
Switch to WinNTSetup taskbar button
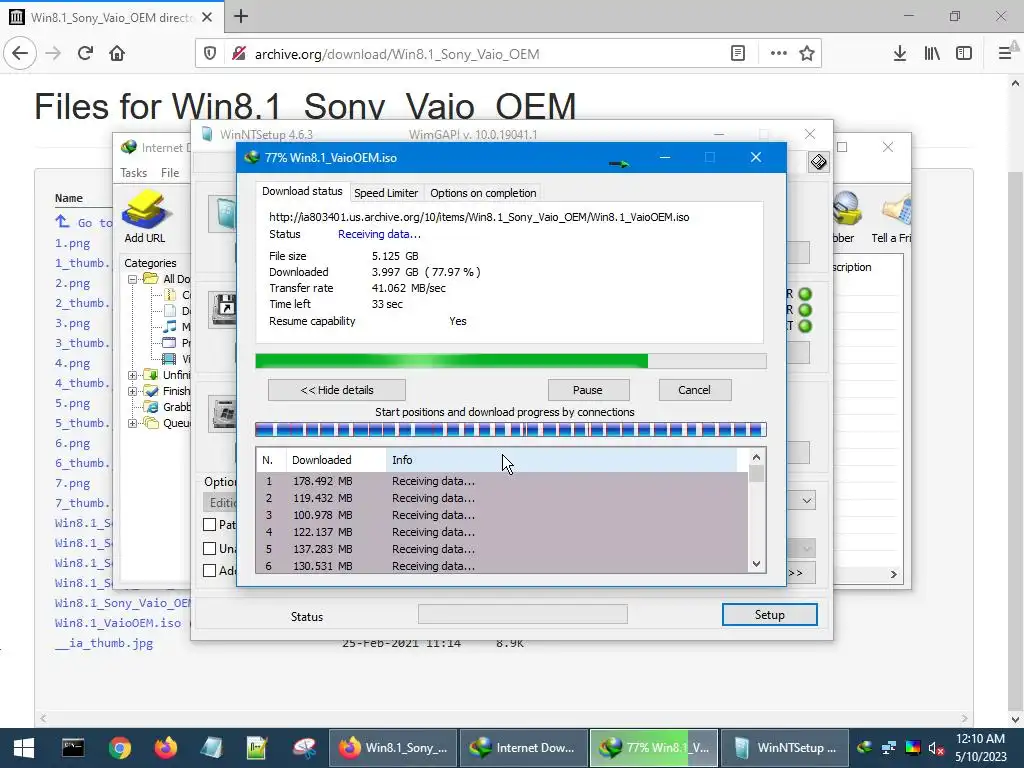click(x=785, y=748)
